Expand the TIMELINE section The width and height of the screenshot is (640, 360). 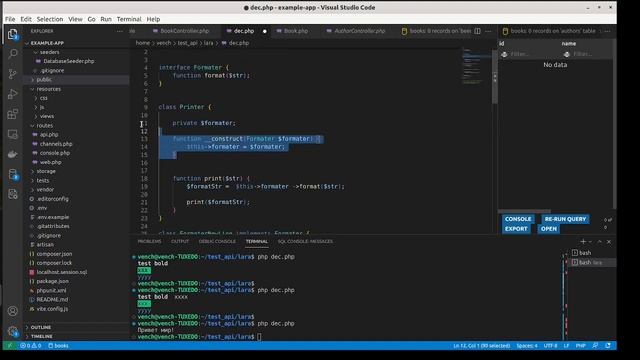42,336
